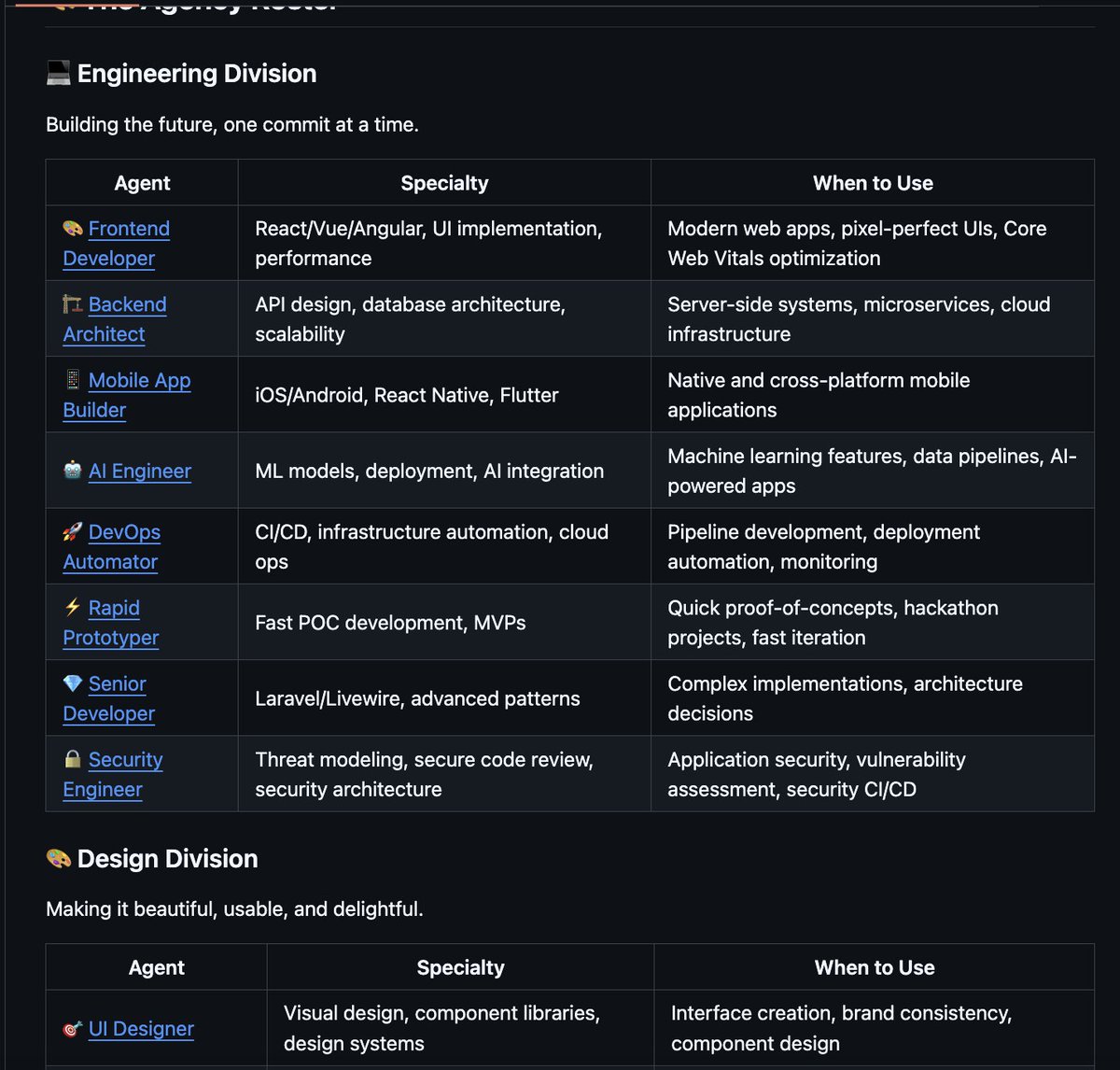
Task: Open the Rapid Prototyper agent link
Action: click(x=111, y=622)
